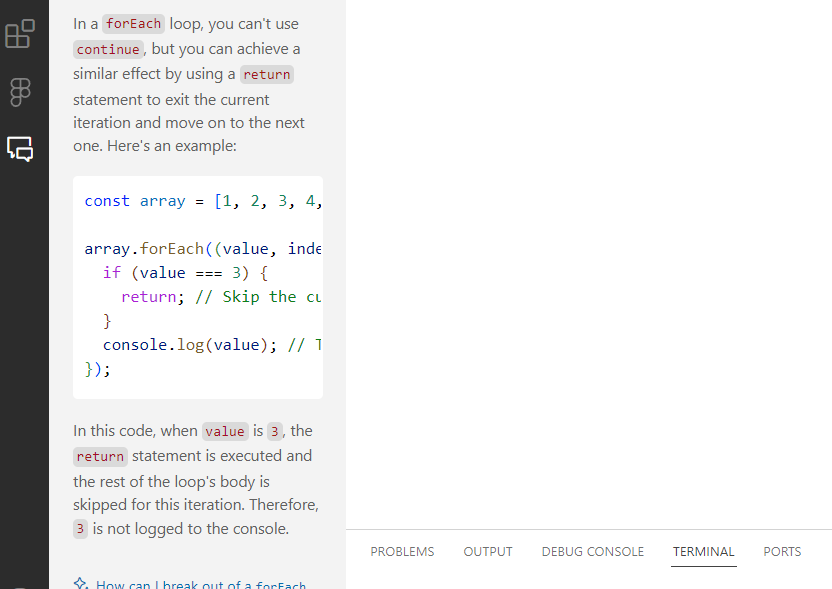Image resolution: width=832 pixels, height=589 pixels.
Task: Click the 'if (value === 3) {' code line
Action: [x=186, y=273]
